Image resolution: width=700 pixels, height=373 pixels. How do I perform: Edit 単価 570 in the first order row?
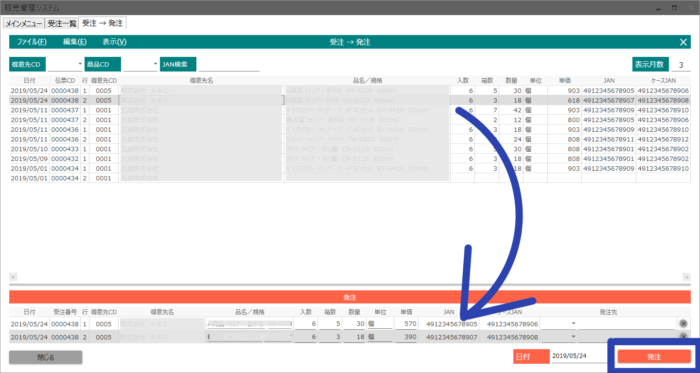click(x=406, y=323)
